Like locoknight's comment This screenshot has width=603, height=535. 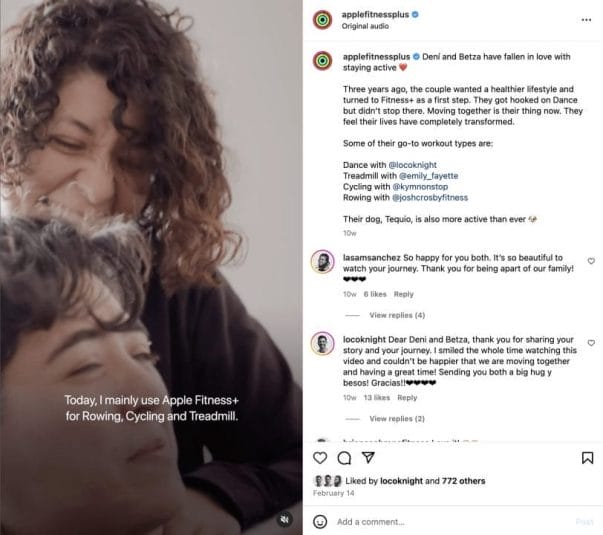pyautogui.click(x=590, y=342)
